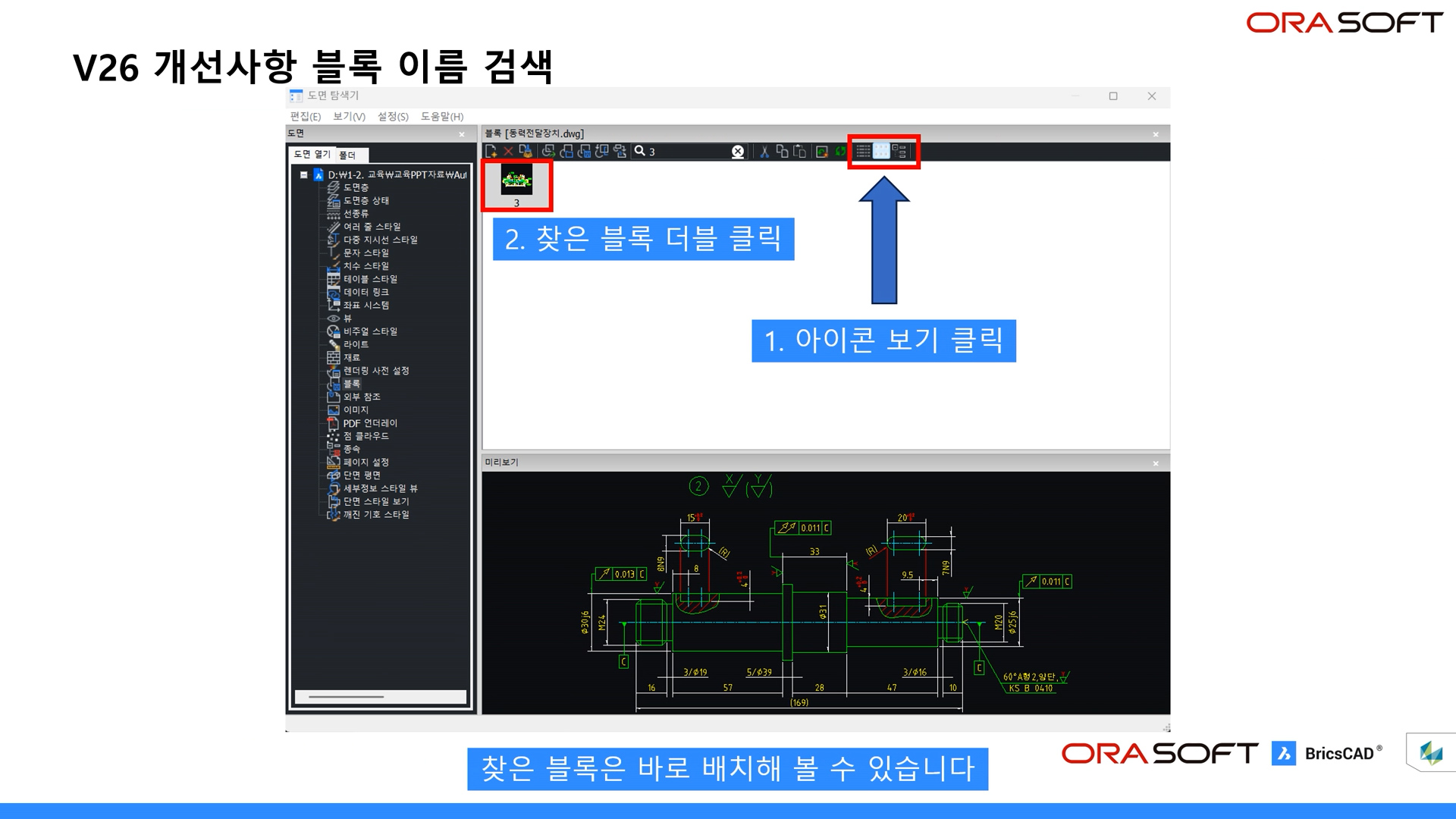This screenshot has height=819, width=1456.
Task: Click the scissors cut icon in block toolbar
Action: point(765,151)
